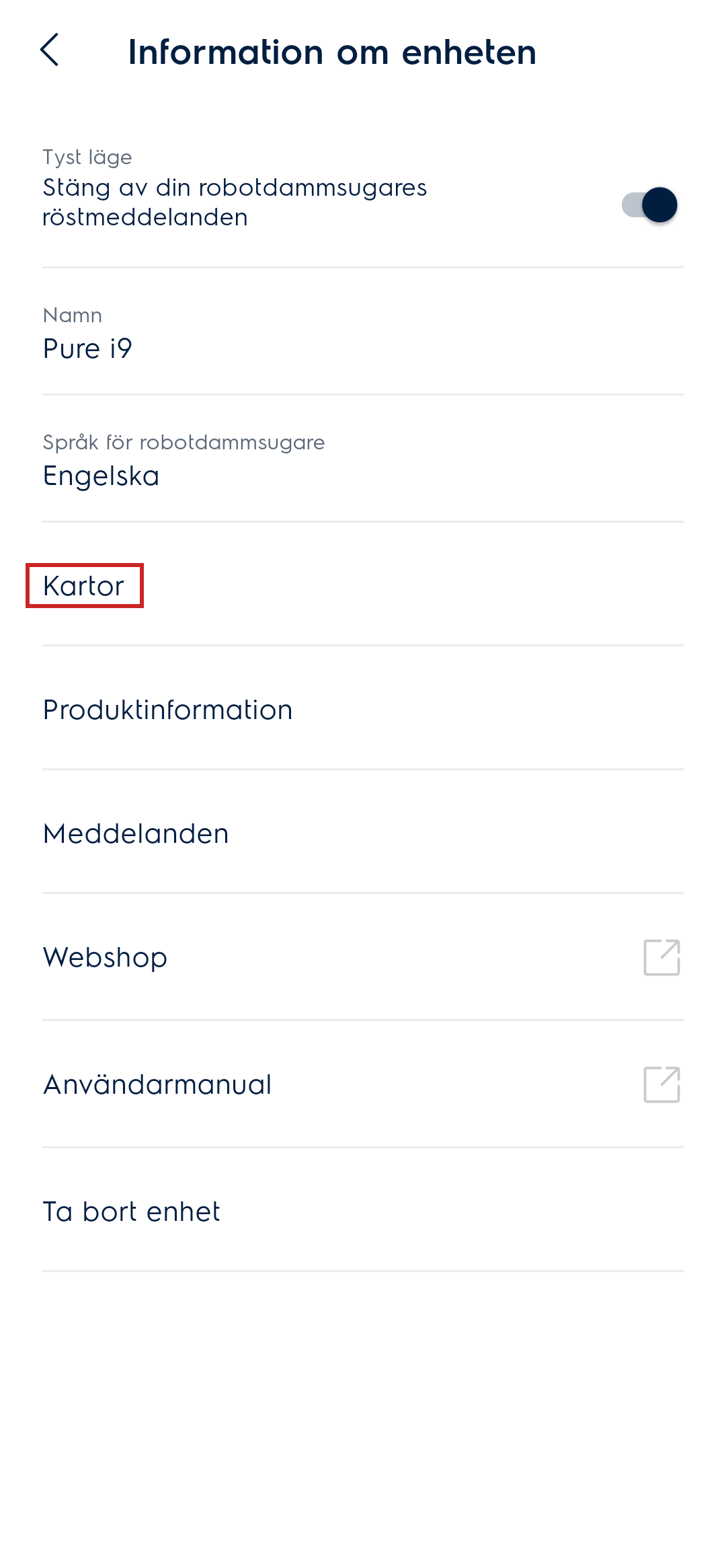Tap the "Stäng av din robotdammsugares" description line
The width and height of the screenshot is (726, 1568).
pyautogui.click(x=235, y=188)
